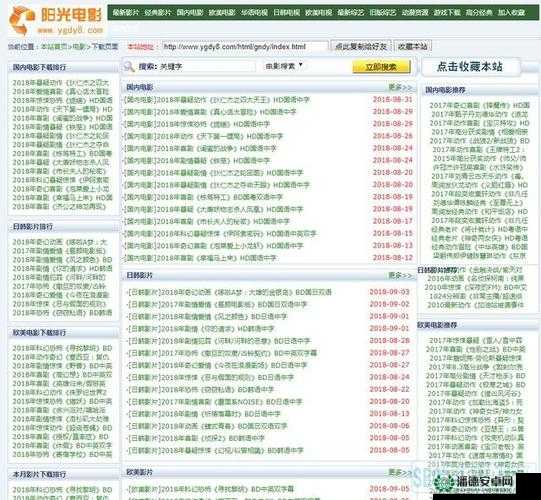This screenshot has width=541, height=500.
Task: Focus the 关键字 search input box
Action: (206, 66)
